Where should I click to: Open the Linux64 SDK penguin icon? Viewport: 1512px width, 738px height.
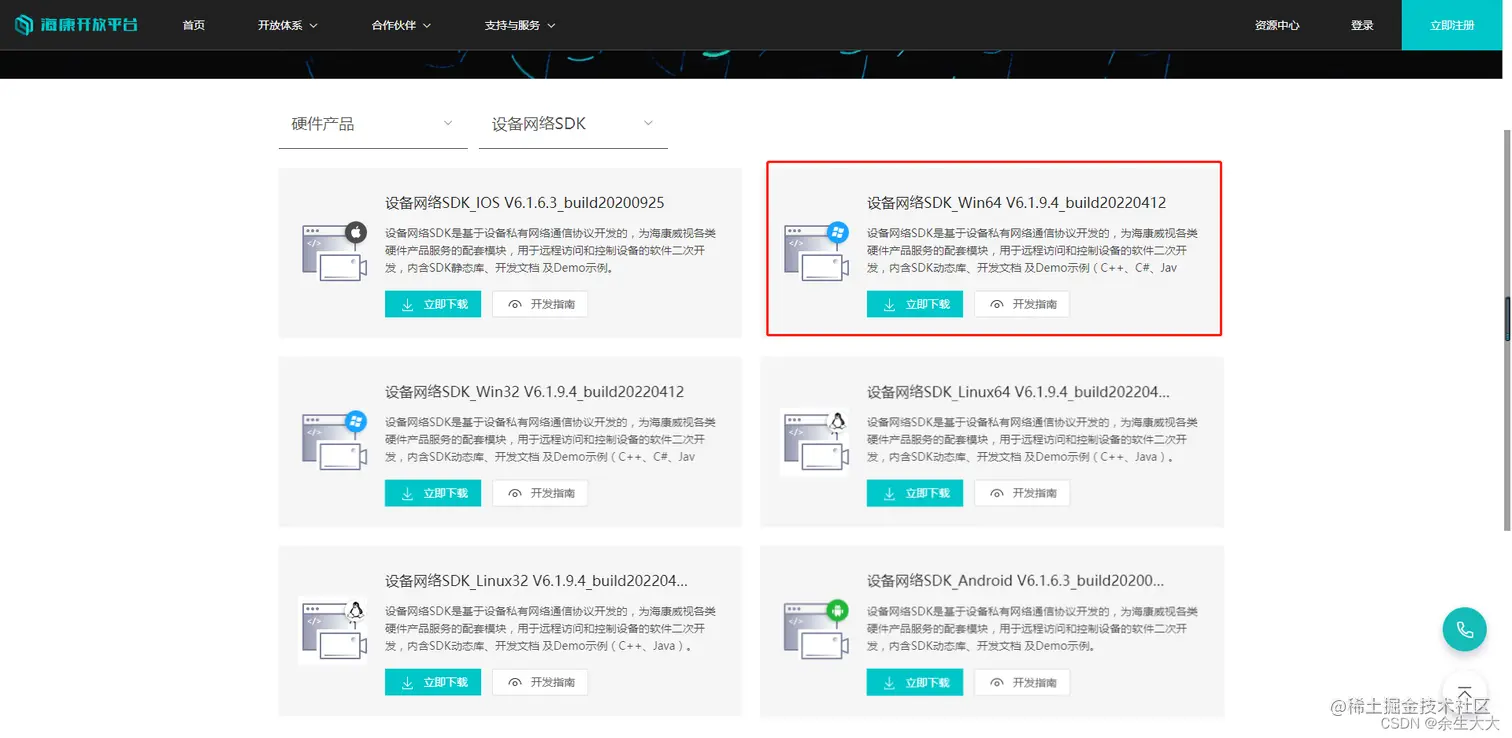pyautogui.click(x=816, y=440)
